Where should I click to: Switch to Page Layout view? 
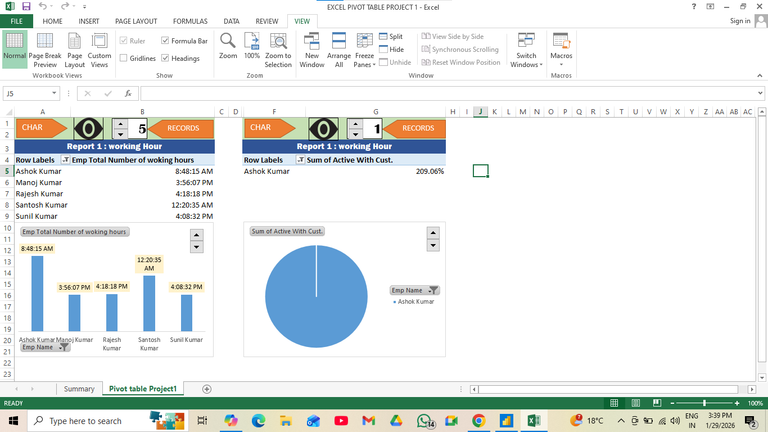(x=74, y=50)
